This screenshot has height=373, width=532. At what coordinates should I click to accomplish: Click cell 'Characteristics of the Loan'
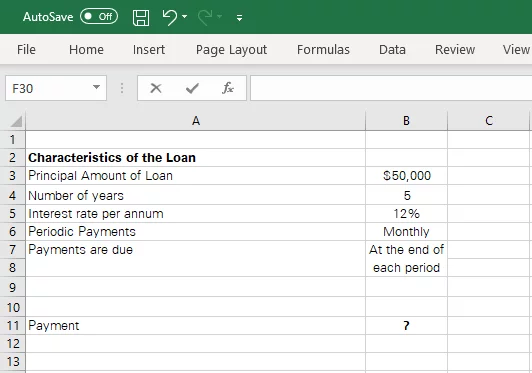click(x=195, y=157)
